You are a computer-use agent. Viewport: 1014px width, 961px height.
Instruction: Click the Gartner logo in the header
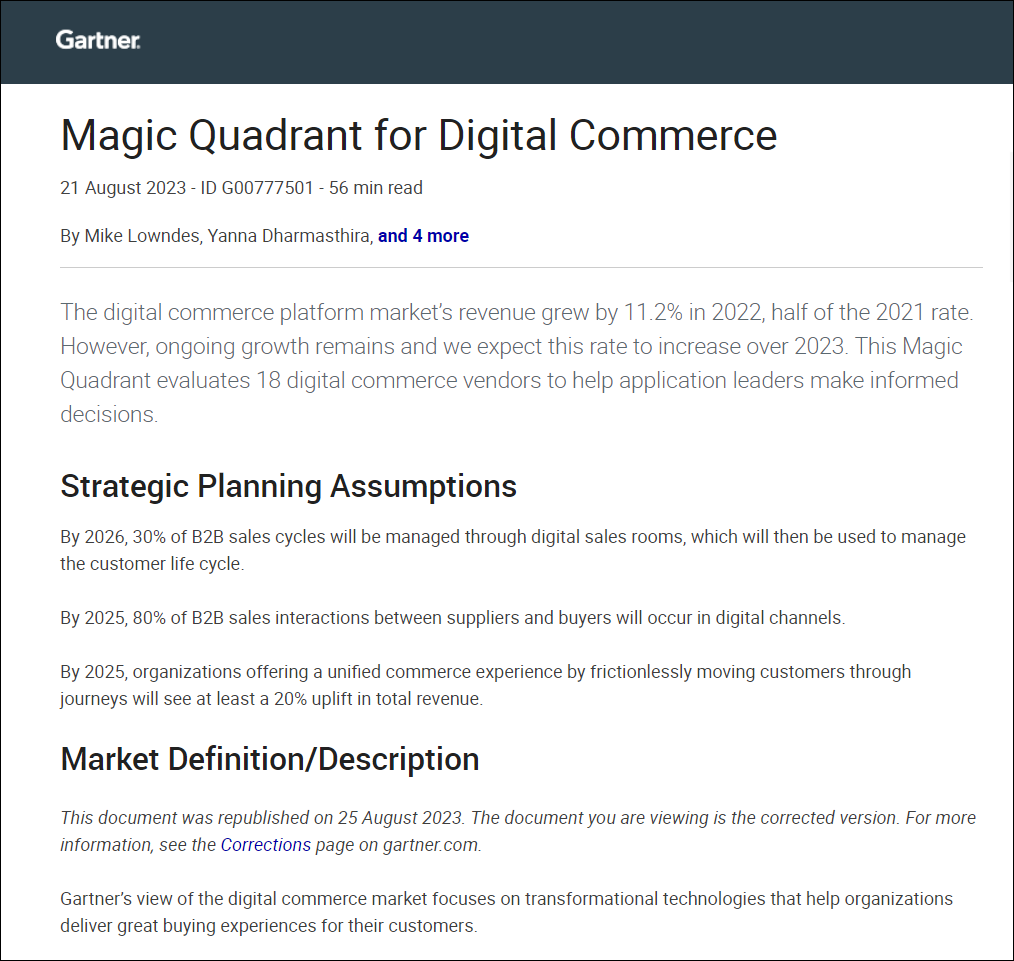point(97,40)
